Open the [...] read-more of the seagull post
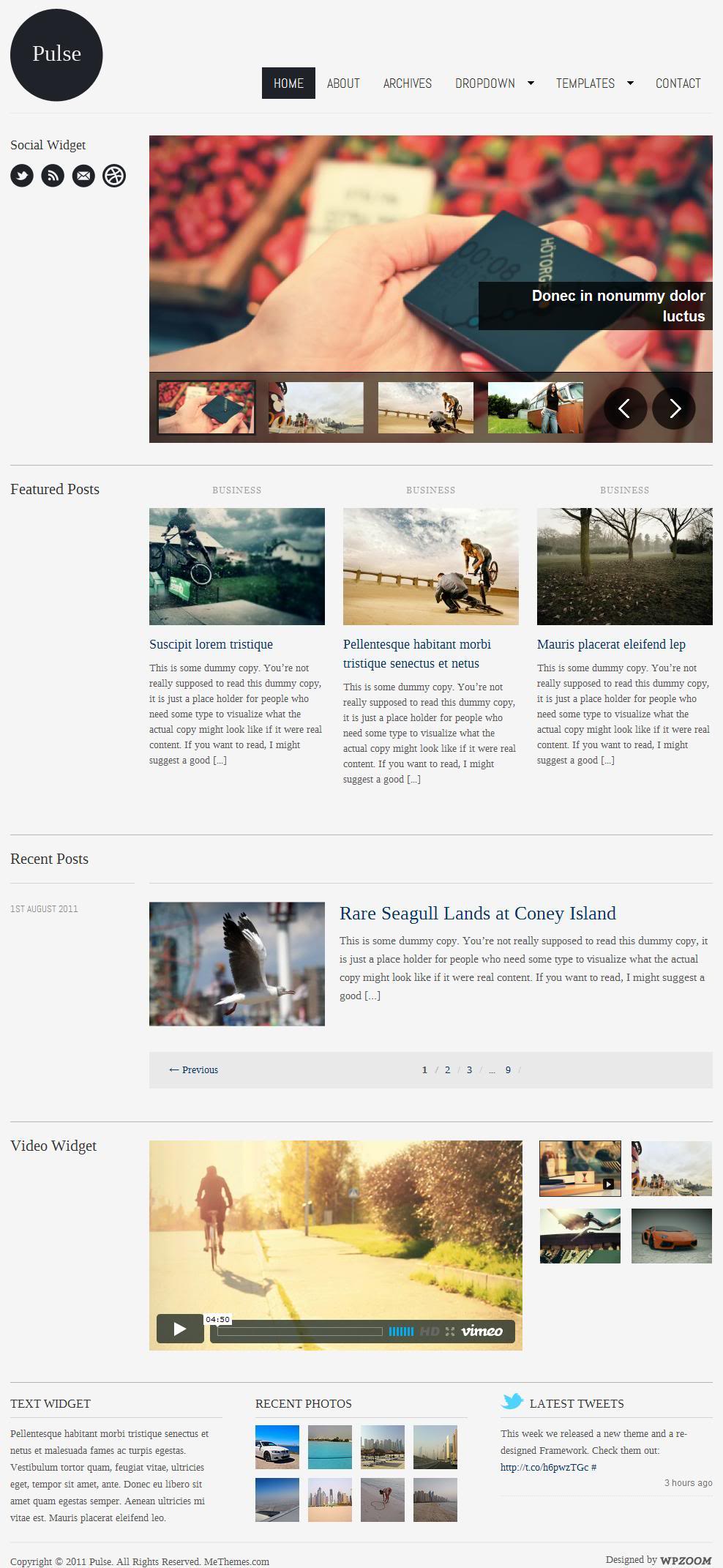Viewport: 723px width, 1568px height. coord(372,996)
